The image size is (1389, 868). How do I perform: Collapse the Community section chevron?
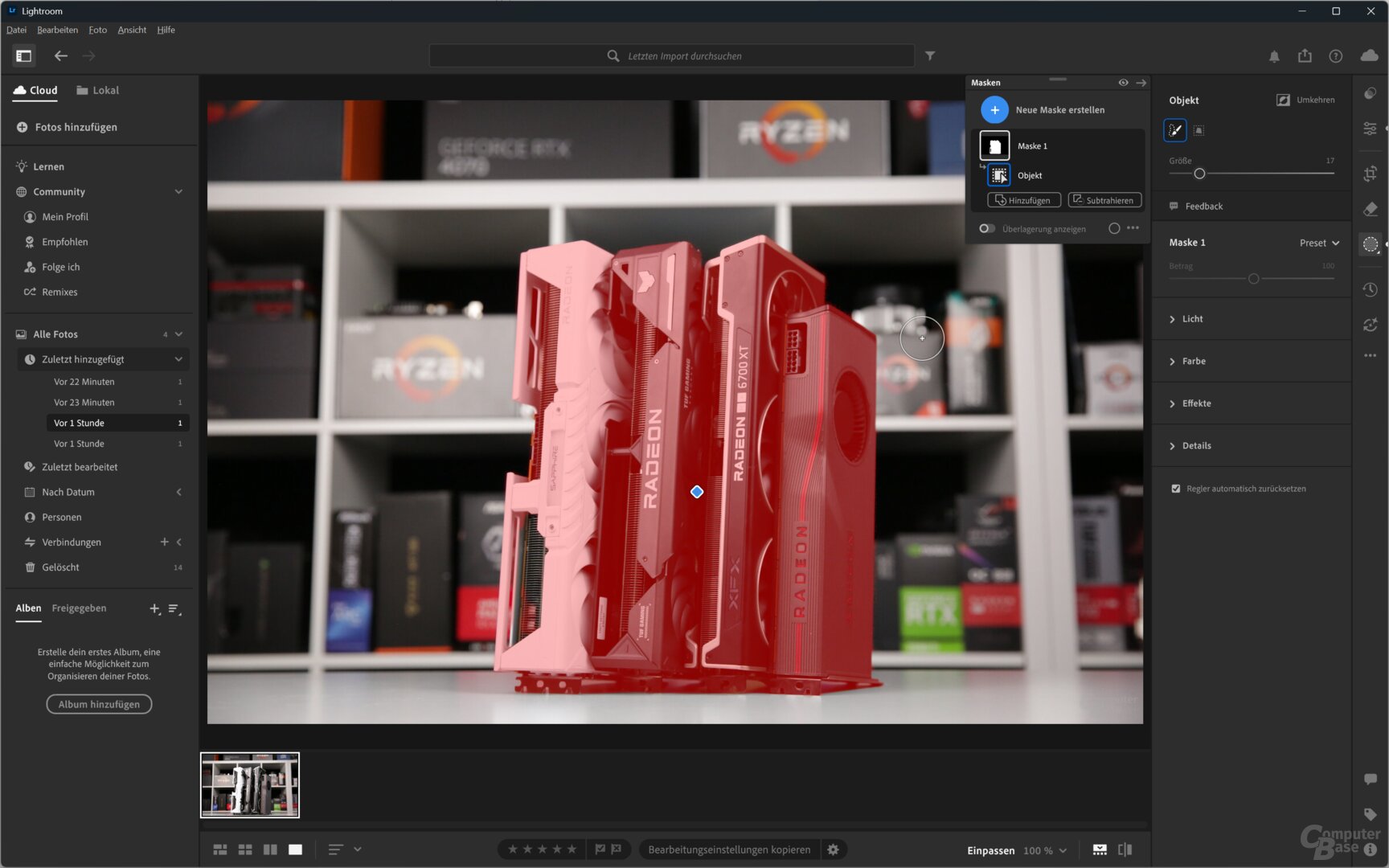(178, 191)
